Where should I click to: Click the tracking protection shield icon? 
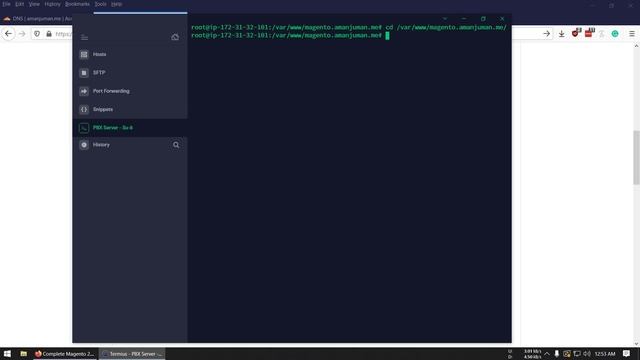click(x=37, y=34)
